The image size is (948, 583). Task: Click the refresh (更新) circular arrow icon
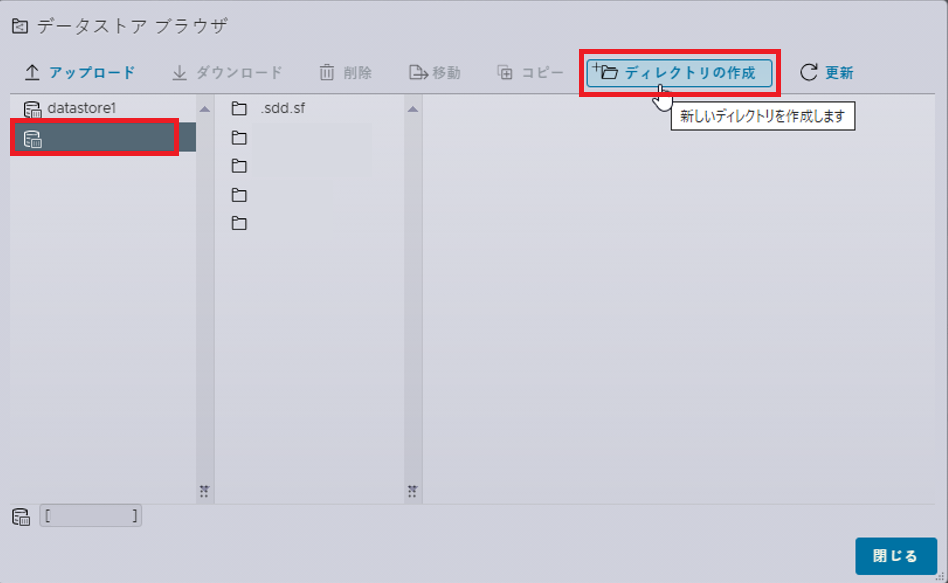(808, 73)
